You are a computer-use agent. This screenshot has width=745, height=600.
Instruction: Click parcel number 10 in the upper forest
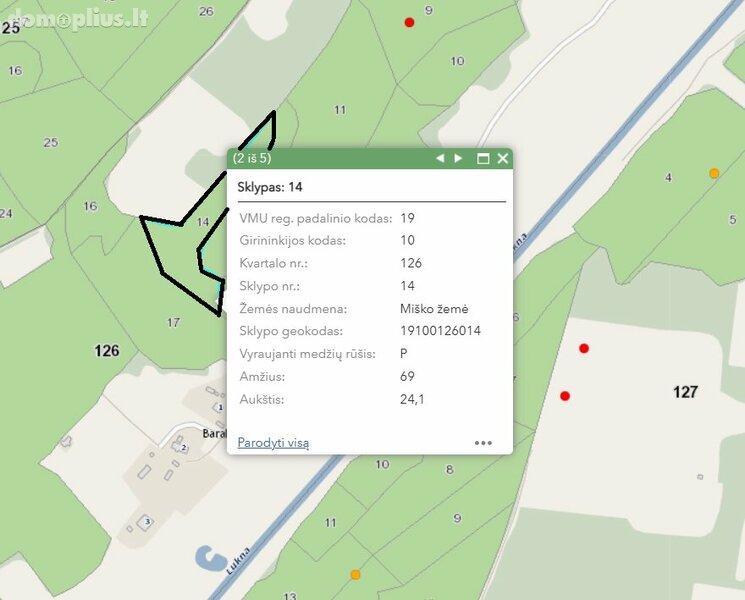457,61
